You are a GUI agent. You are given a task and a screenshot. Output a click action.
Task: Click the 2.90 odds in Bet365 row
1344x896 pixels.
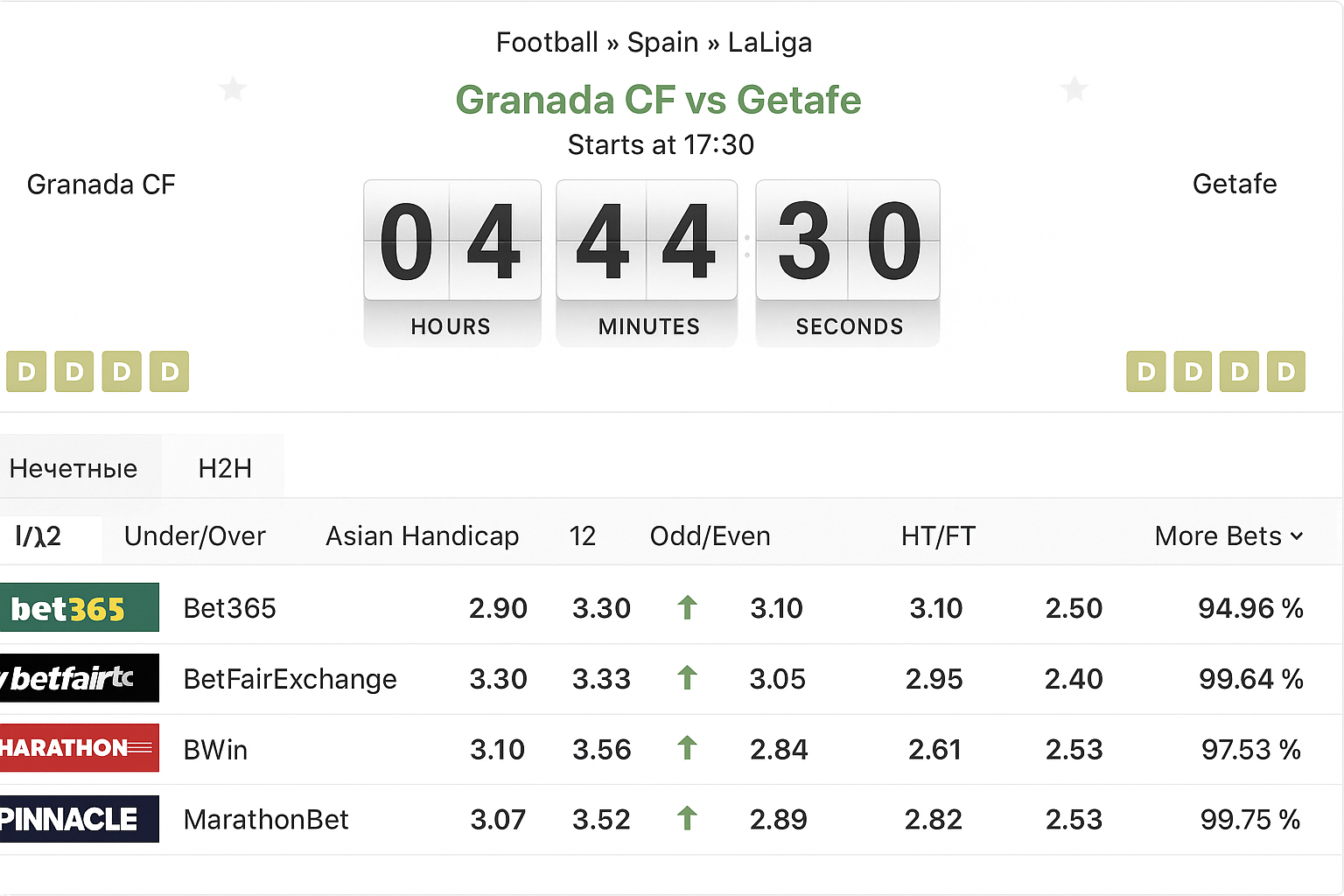coord(498,608)
